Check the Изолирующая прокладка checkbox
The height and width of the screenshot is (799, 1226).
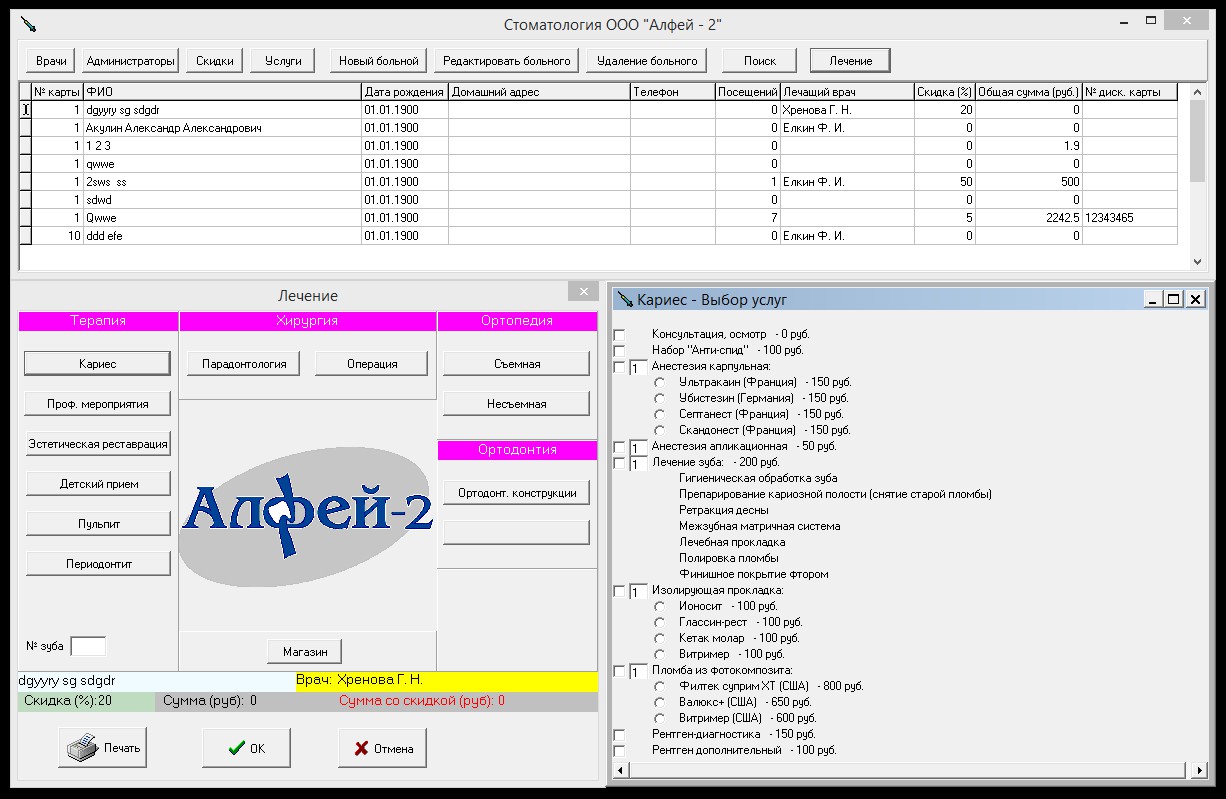[x=619, y=591]
